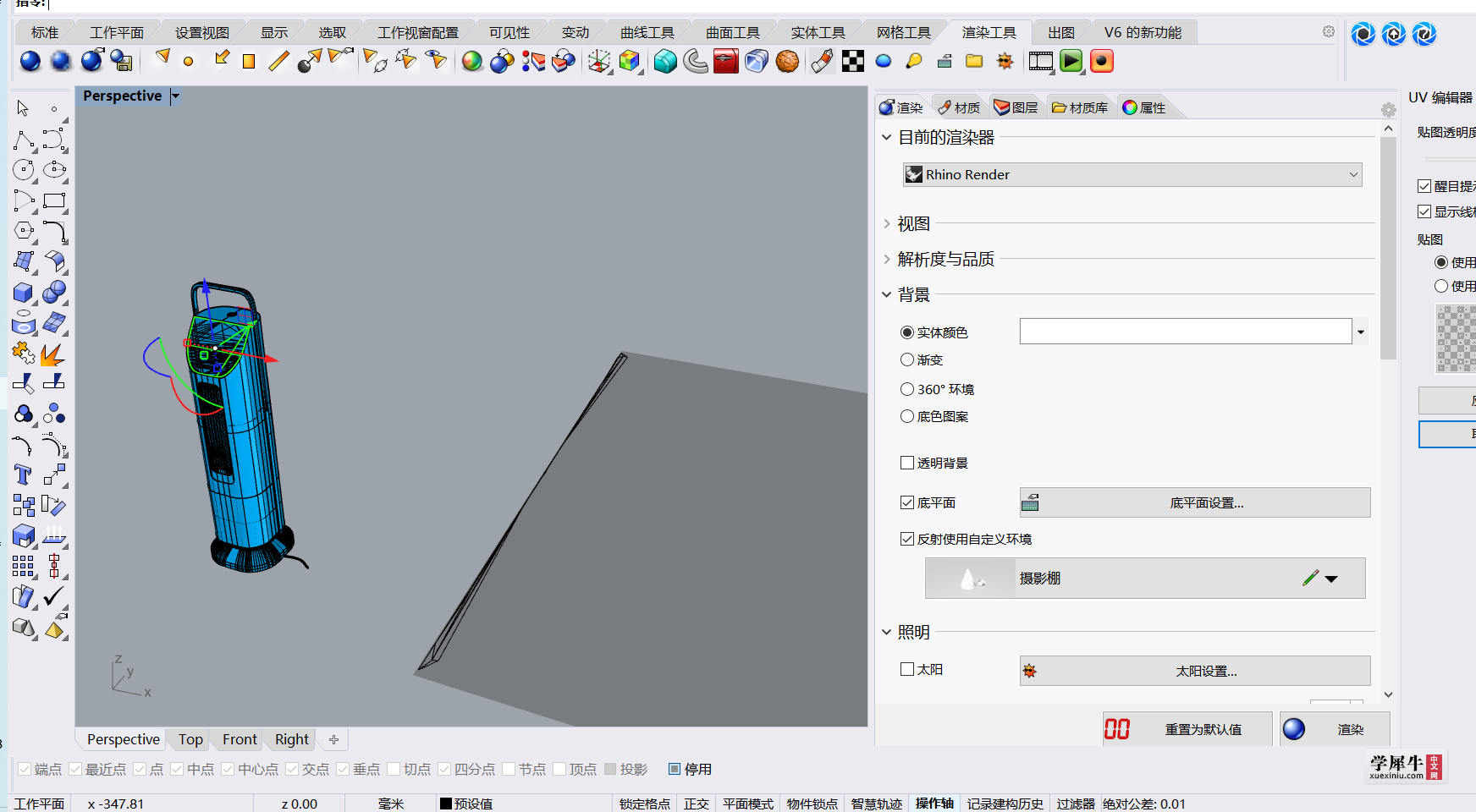This screenshot has width=1476, height=812.
Task: Select the gradient (渐变) background radio
Action: (x=907, y=359)
